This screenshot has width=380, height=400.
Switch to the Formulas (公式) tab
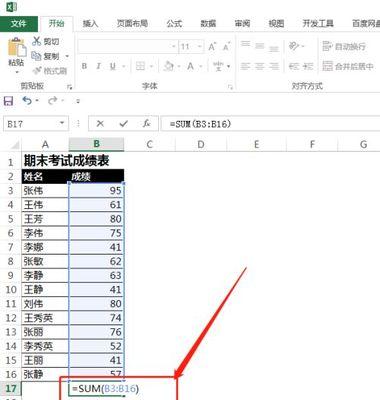[174, 23]
